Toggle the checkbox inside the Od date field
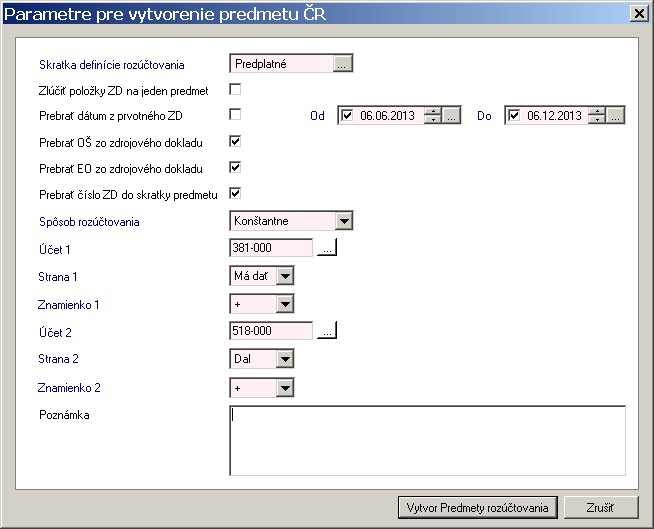The image size is (654, 529). coord(348,116)
